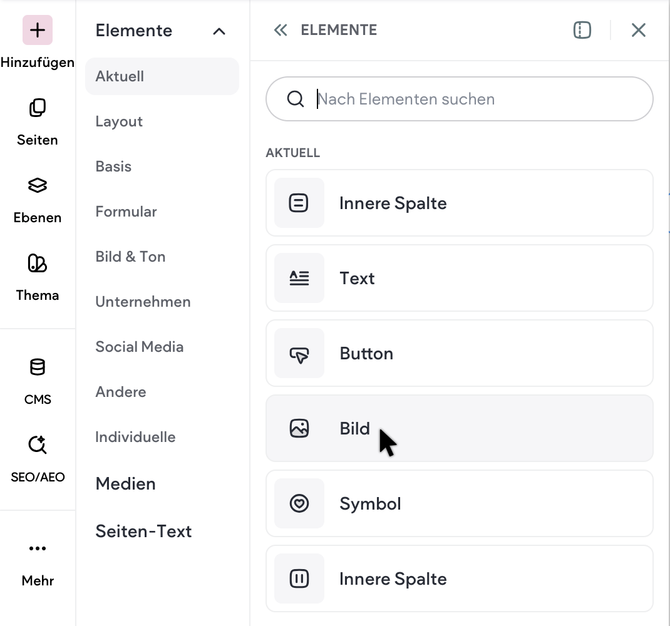The image size is (670, 626).
Task: Collapse panel with double-chevron icon
Action: point(281,30)
